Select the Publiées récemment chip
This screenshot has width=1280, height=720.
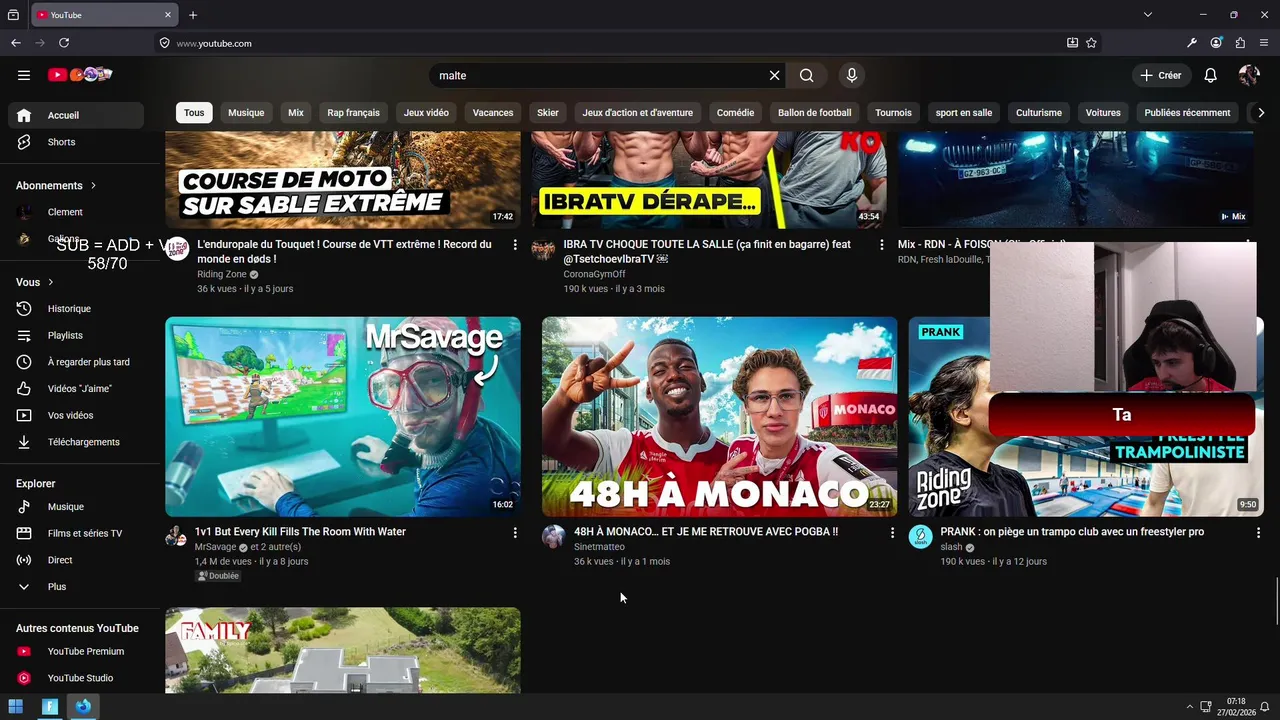pyautogui.click(x=1187, y=113)
